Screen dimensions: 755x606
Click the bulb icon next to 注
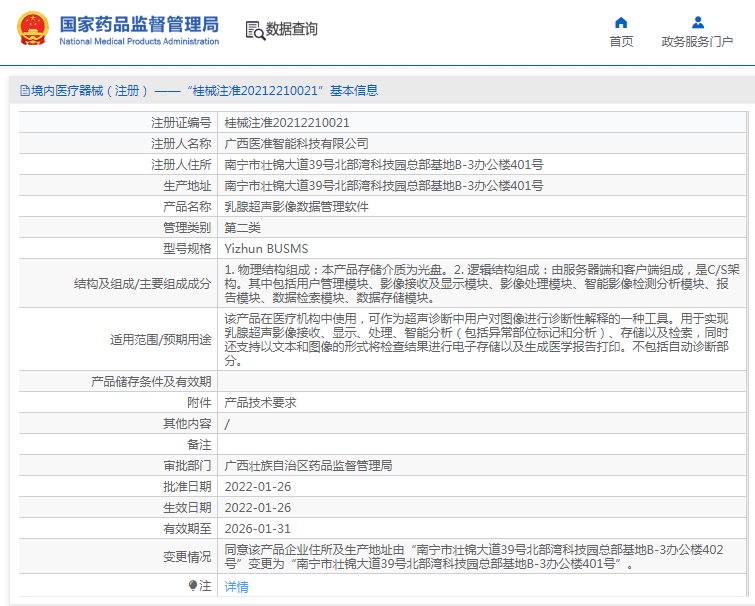pyautogui.click(x=193, y=585)
